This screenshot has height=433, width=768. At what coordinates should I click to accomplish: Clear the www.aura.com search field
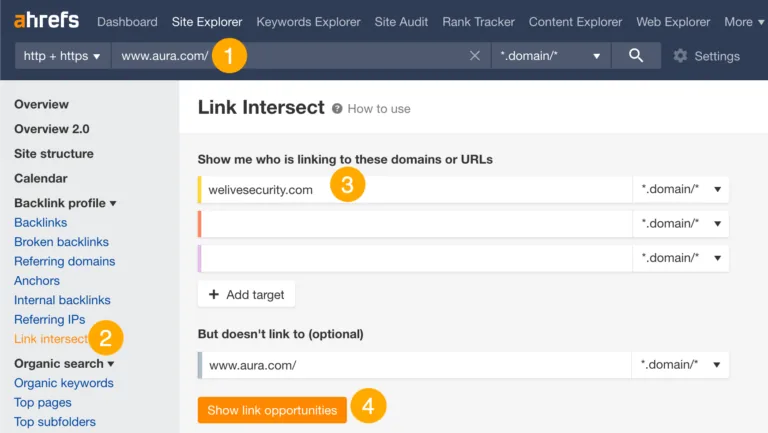click(x=475, y=56)
